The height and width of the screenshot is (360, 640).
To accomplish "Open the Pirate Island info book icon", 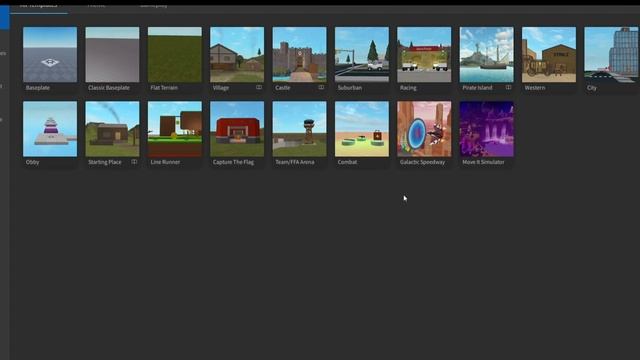I will [508, 87].
